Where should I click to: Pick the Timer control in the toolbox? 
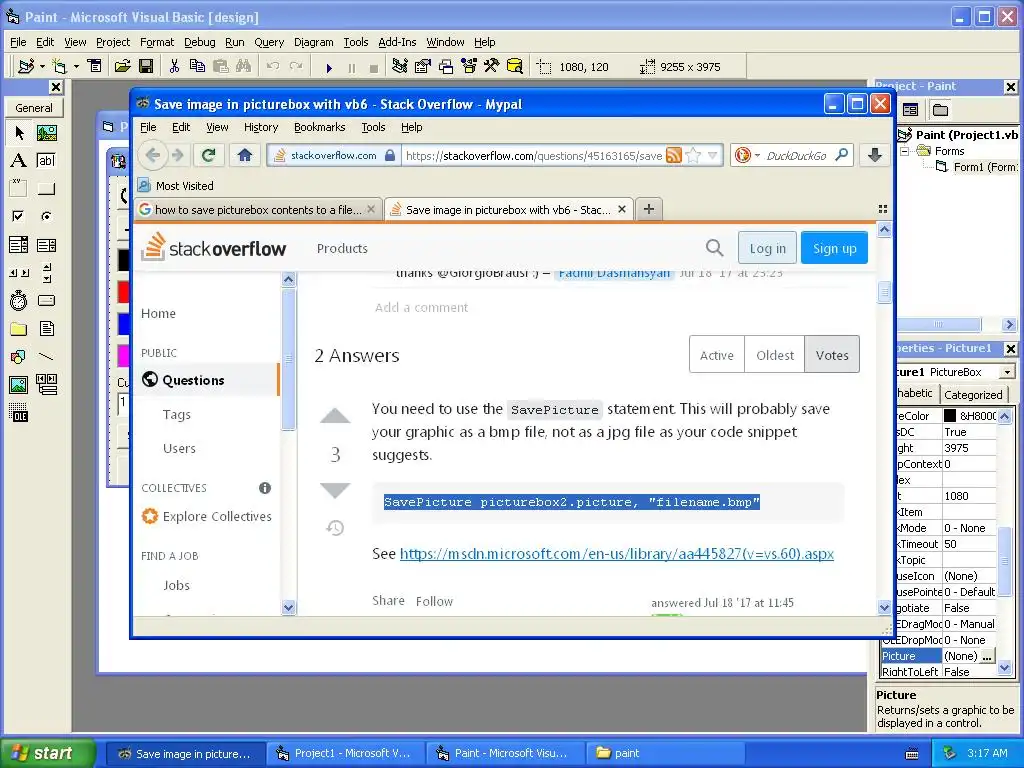tap(18, 300)
